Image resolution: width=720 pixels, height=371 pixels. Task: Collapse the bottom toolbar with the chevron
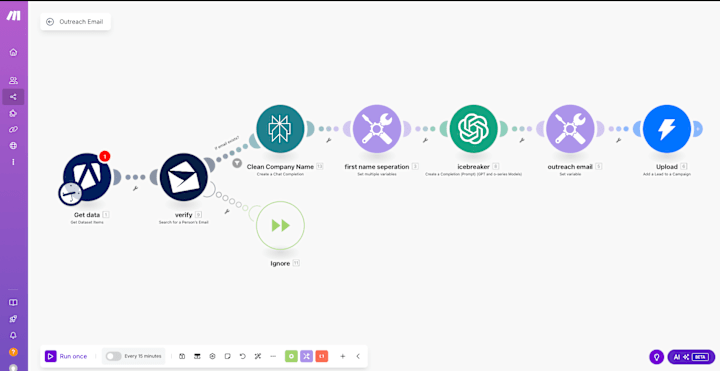point(358,356)
